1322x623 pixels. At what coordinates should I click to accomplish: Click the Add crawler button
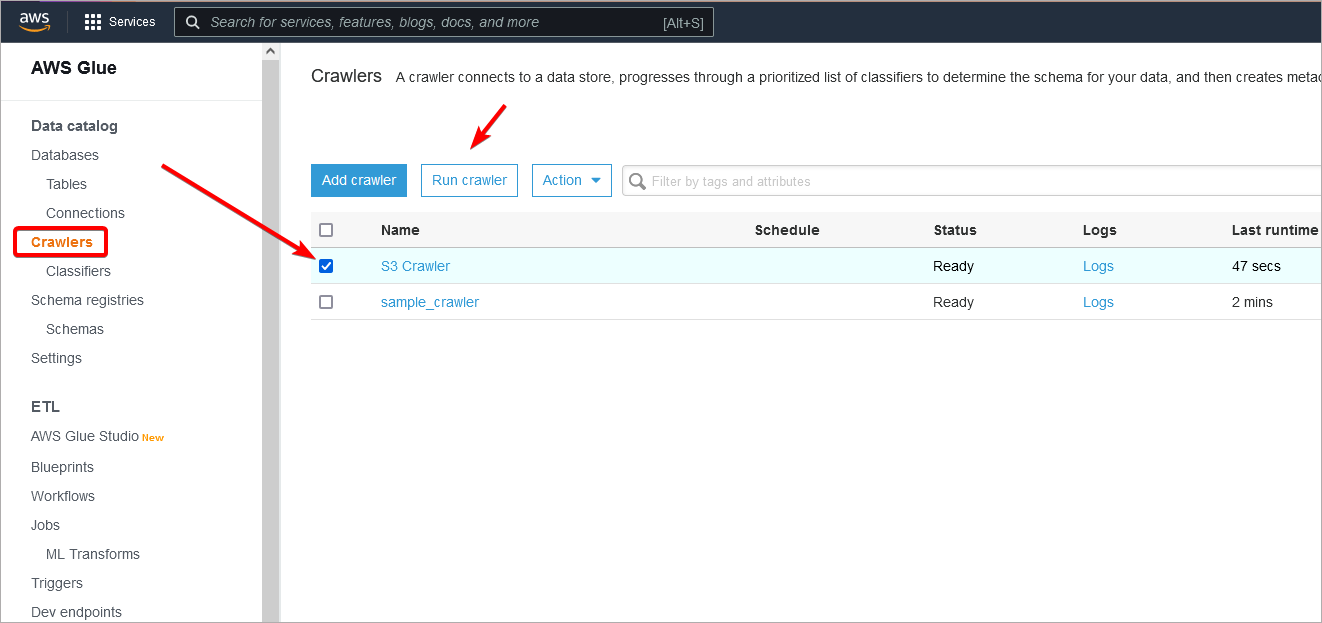[x=359, y=180]
